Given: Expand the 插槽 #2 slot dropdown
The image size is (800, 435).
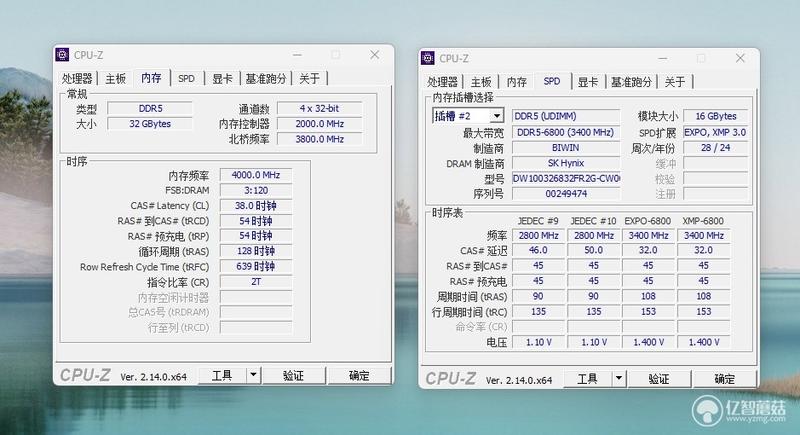Looking at the screenshot, I should (496, 116).
